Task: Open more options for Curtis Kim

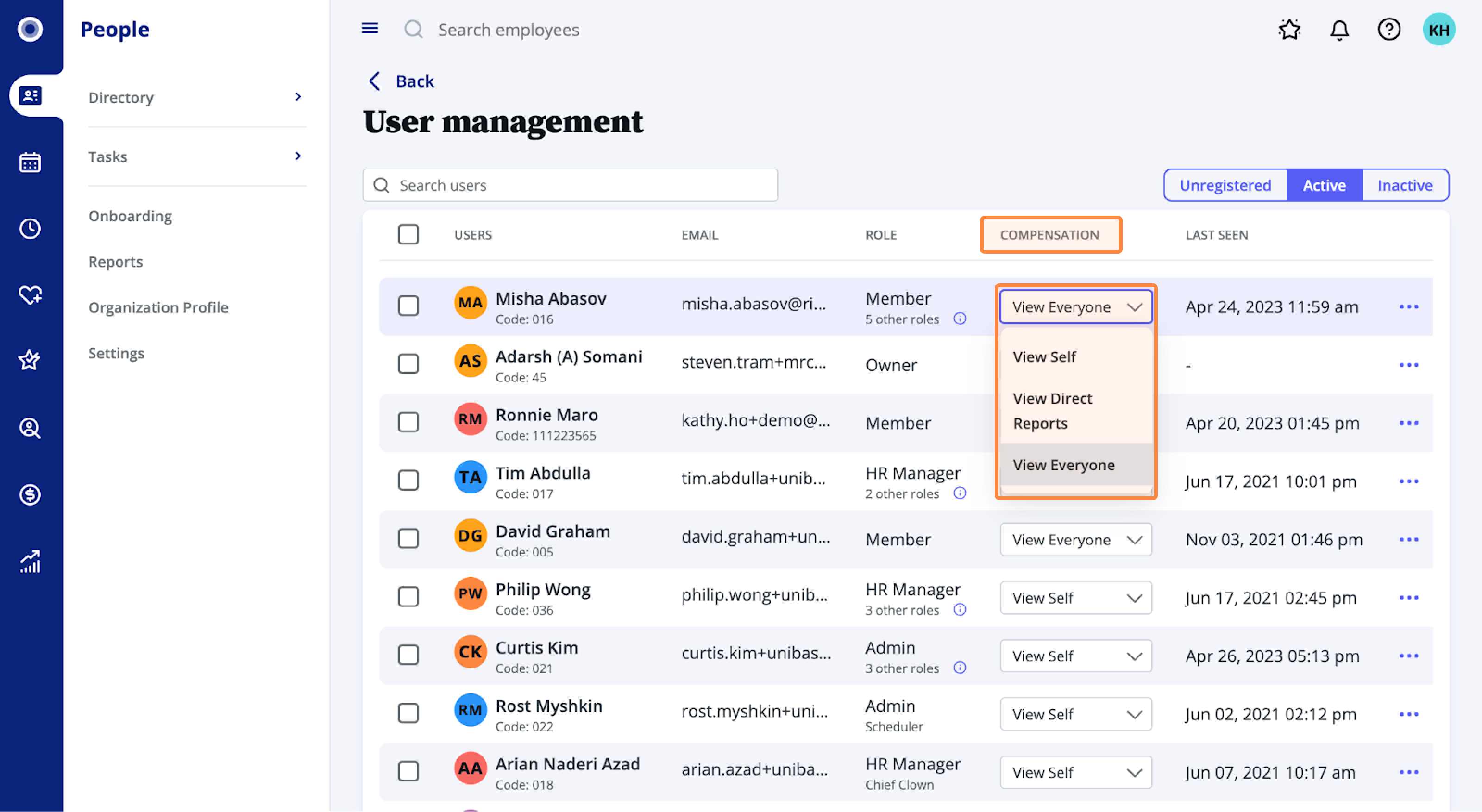Action: click(x=1409, y=656)
